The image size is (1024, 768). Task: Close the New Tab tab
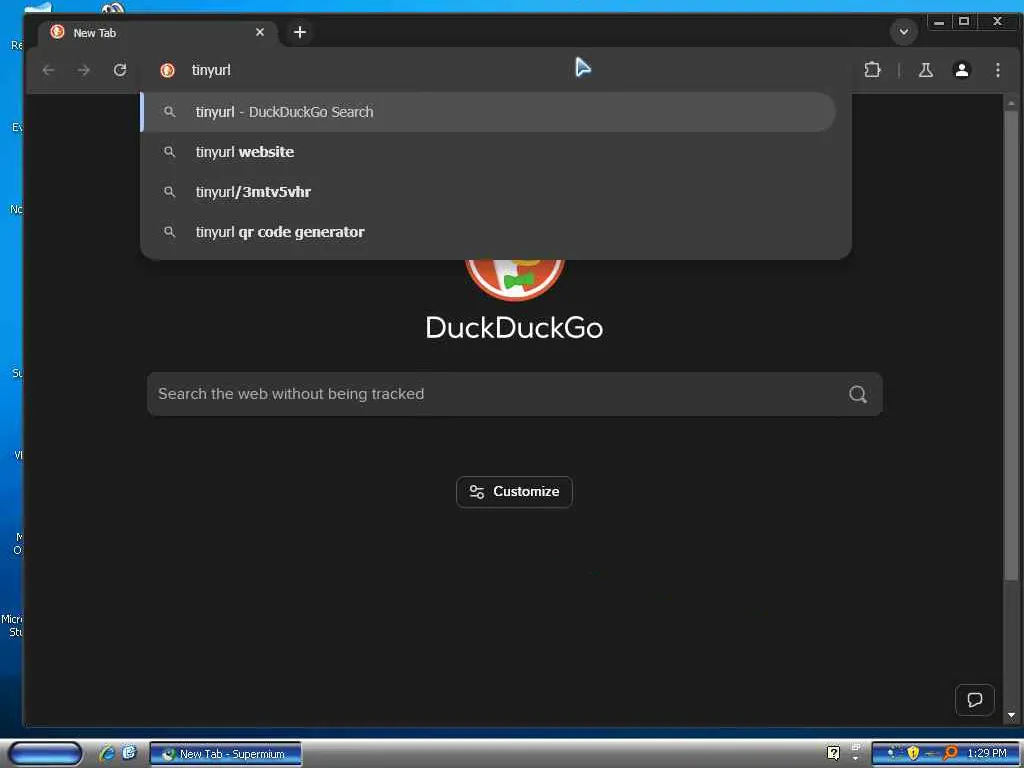pos(260,32)
